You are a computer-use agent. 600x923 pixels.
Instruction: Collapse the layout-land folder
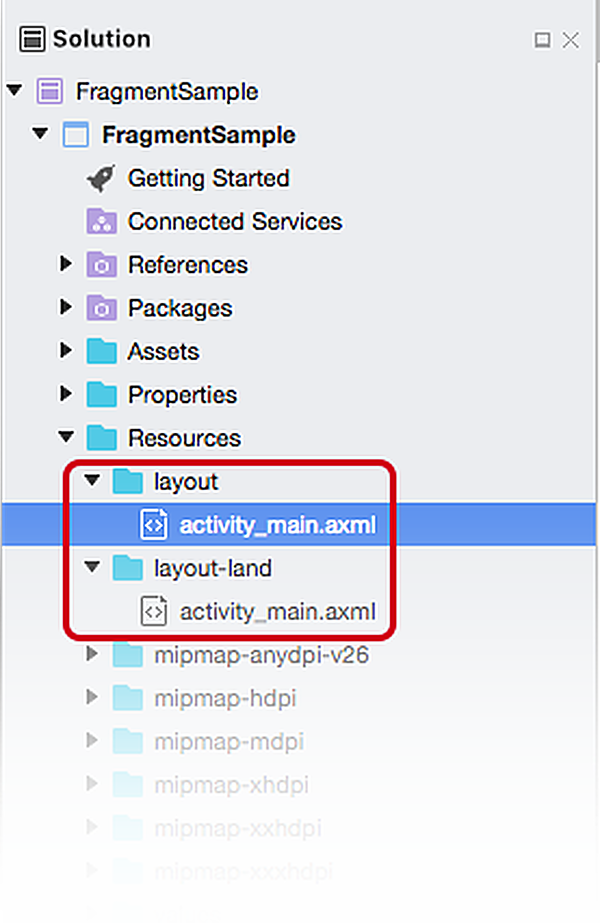coord(93,567)
